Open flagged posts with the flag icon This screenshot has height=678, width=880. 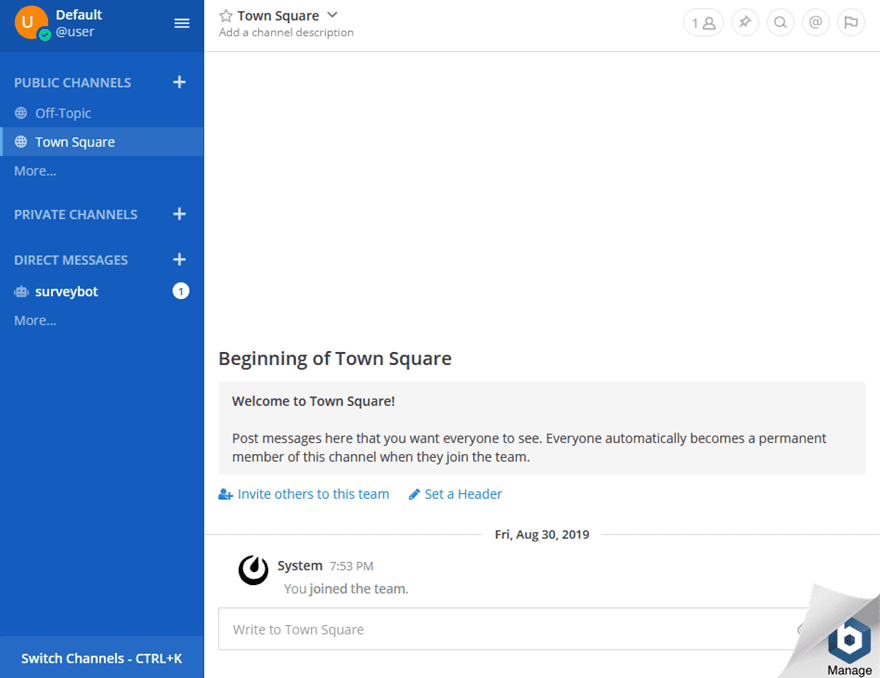tap(851, 22)
